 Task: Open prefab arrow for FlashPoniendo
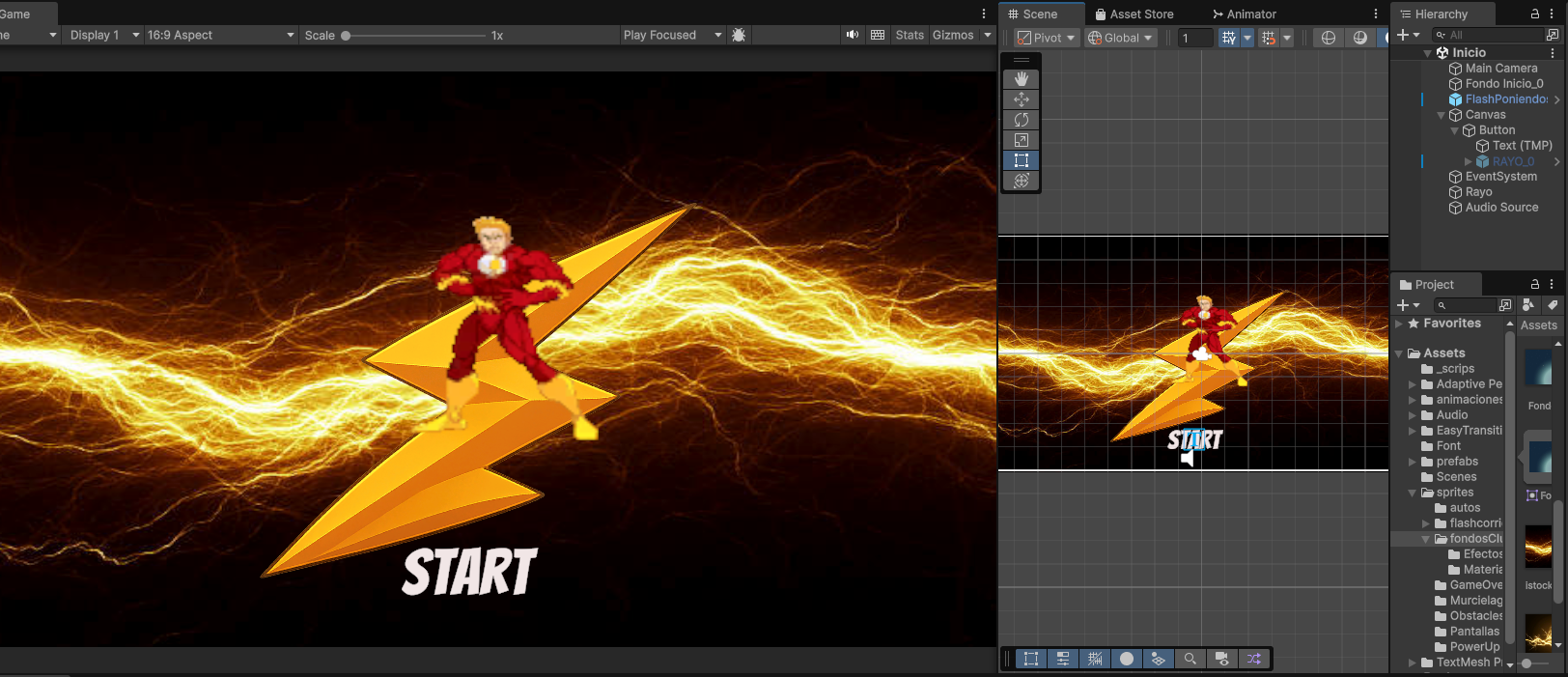(1556, 99)
